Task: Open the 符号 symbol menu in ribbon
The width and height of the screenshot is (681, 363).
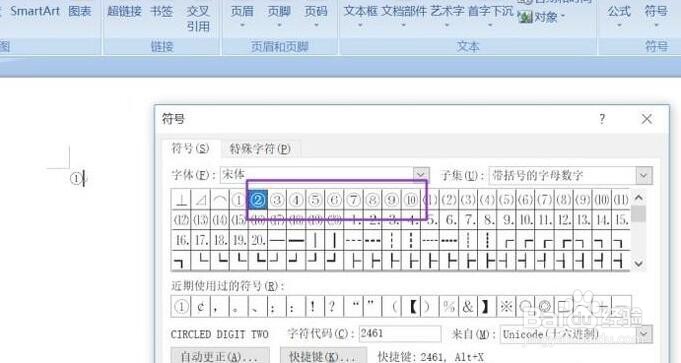Action: [656, 16]
